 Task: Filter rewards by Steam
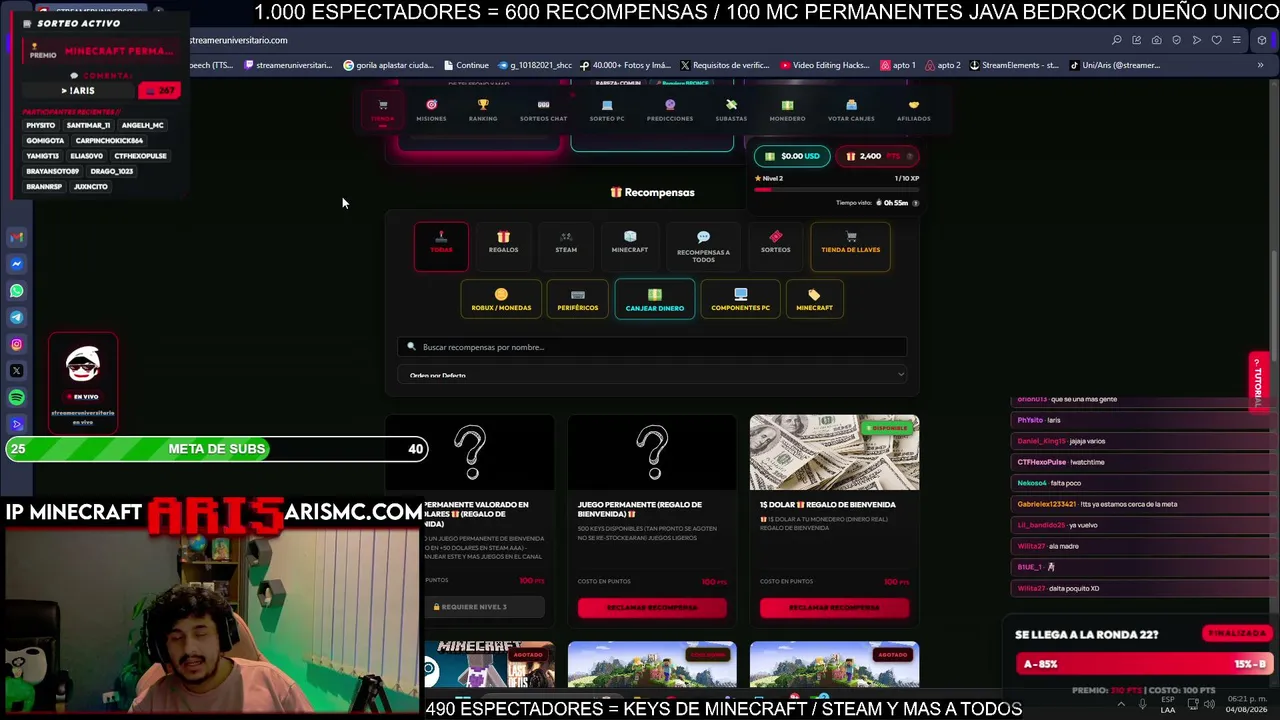[x=566, y=246]
